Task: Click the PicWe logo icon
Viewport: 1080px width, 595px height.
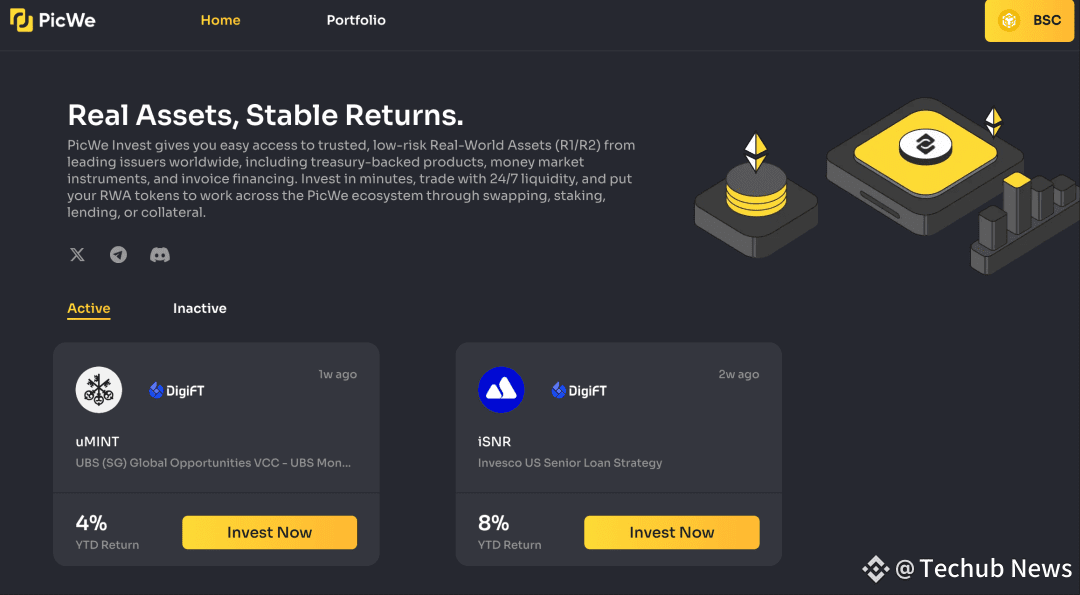Action: [21, 20]
